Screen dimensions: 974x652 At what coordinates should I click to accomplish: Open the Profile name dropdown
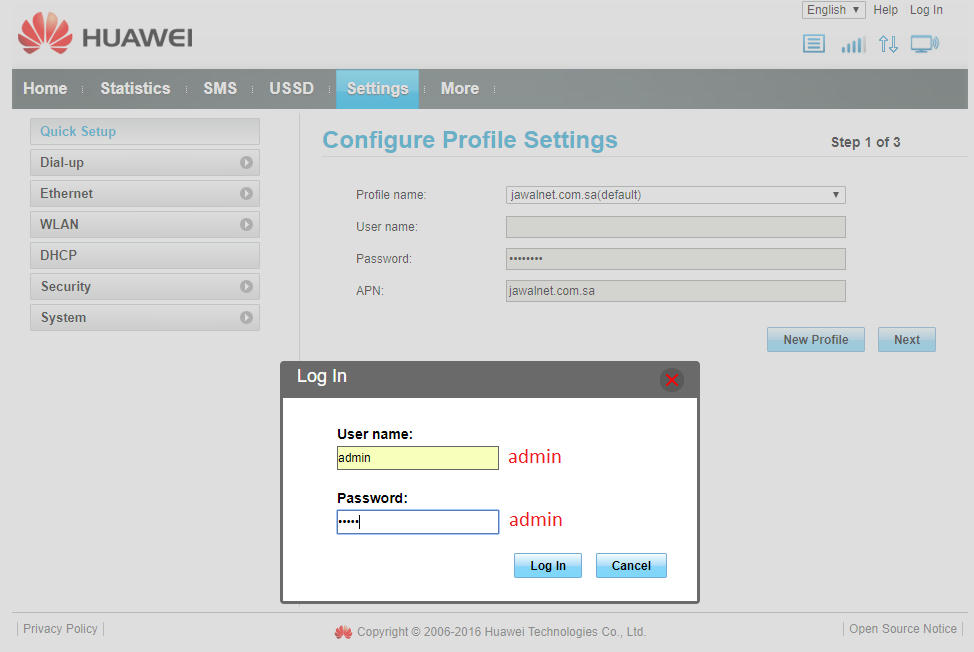point(676,195)
